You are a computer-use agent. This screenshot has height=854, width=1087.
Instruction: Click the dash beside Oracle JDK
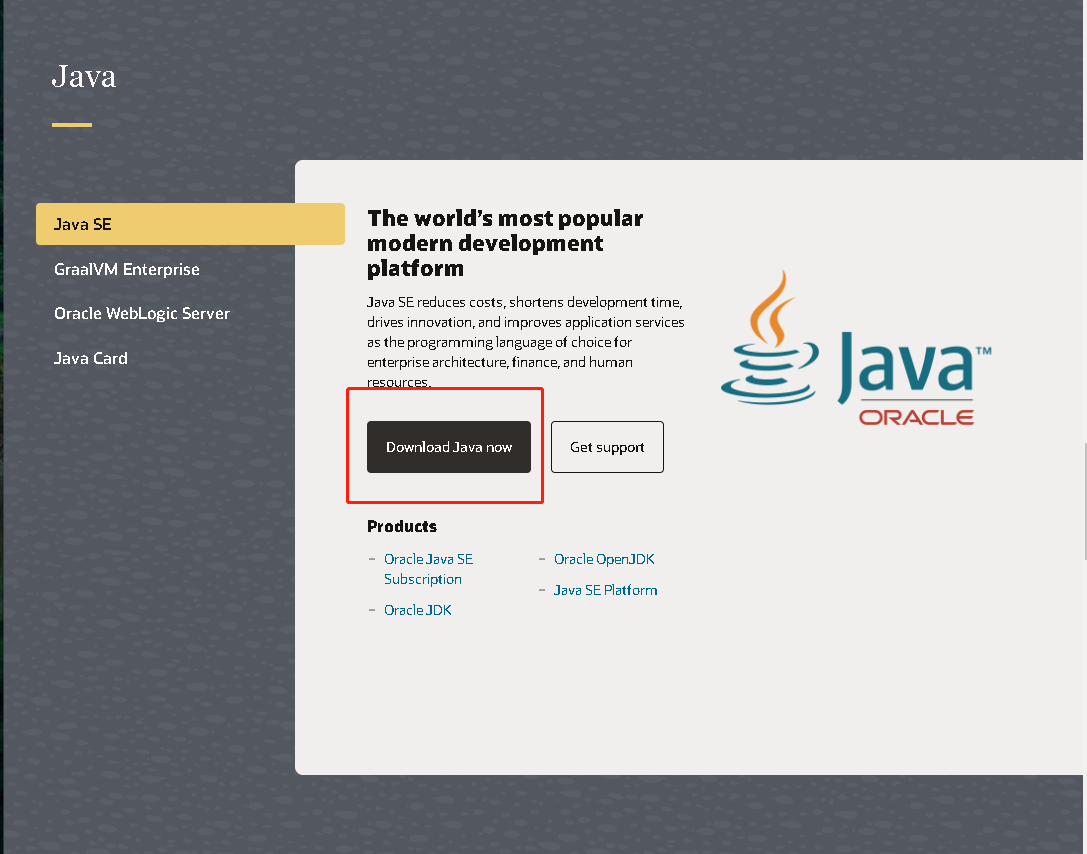(371, 609)
